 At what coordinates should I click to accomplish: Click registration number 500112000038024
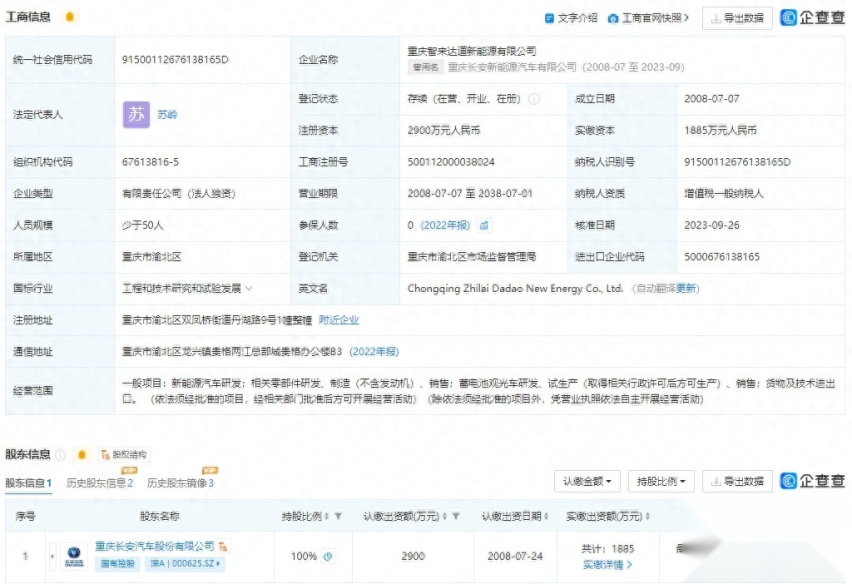(451, 162)
